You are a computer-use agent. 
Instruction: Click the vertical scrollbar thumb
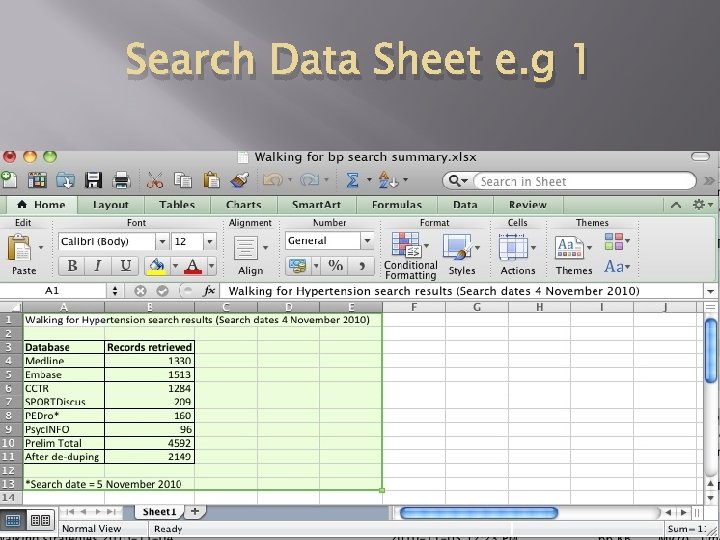coord(710,350)
